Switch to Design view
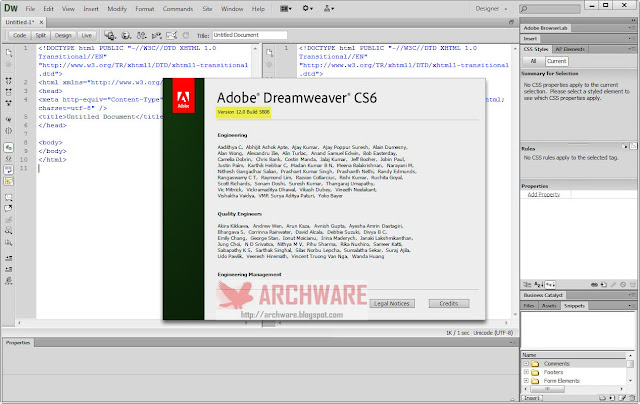 [63, 36]
